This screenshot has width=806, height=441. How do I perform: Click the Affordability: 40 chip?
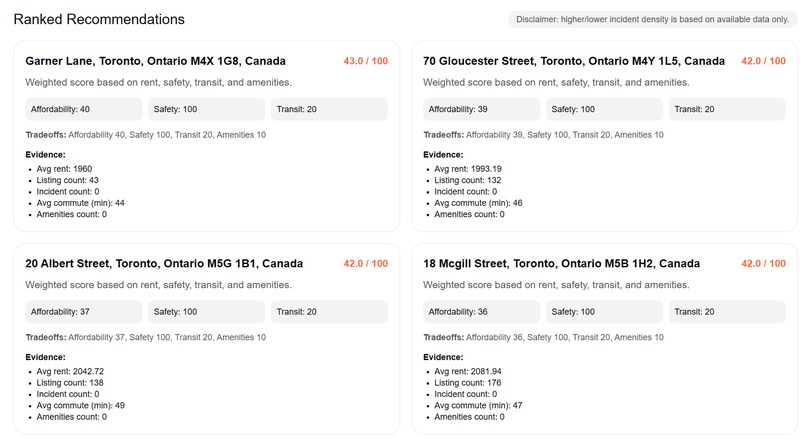coord(84,109)
